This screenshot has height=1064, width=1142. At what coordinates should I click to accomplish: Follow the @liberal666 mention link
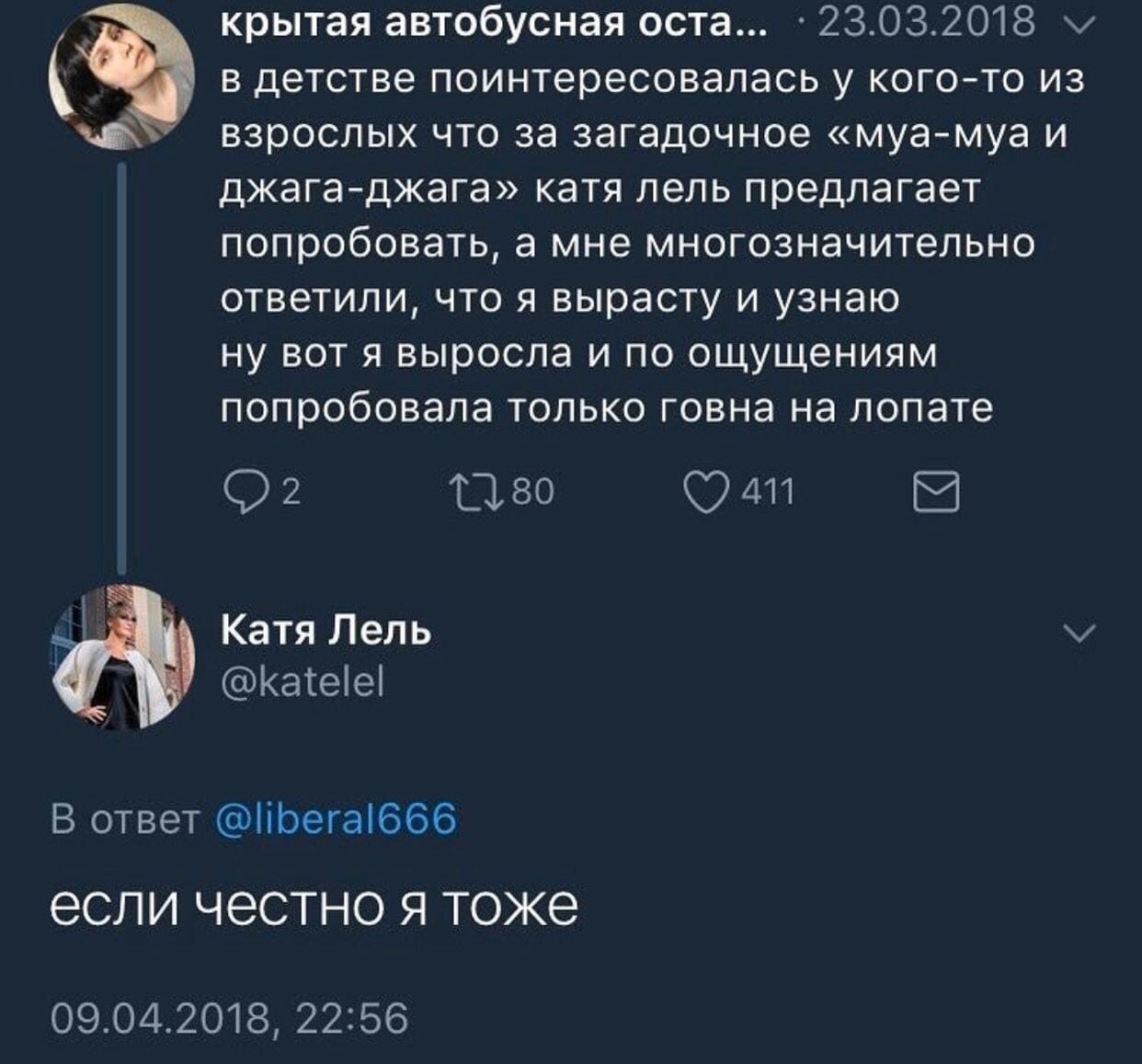pyautogui.click(x=336, y=818)
